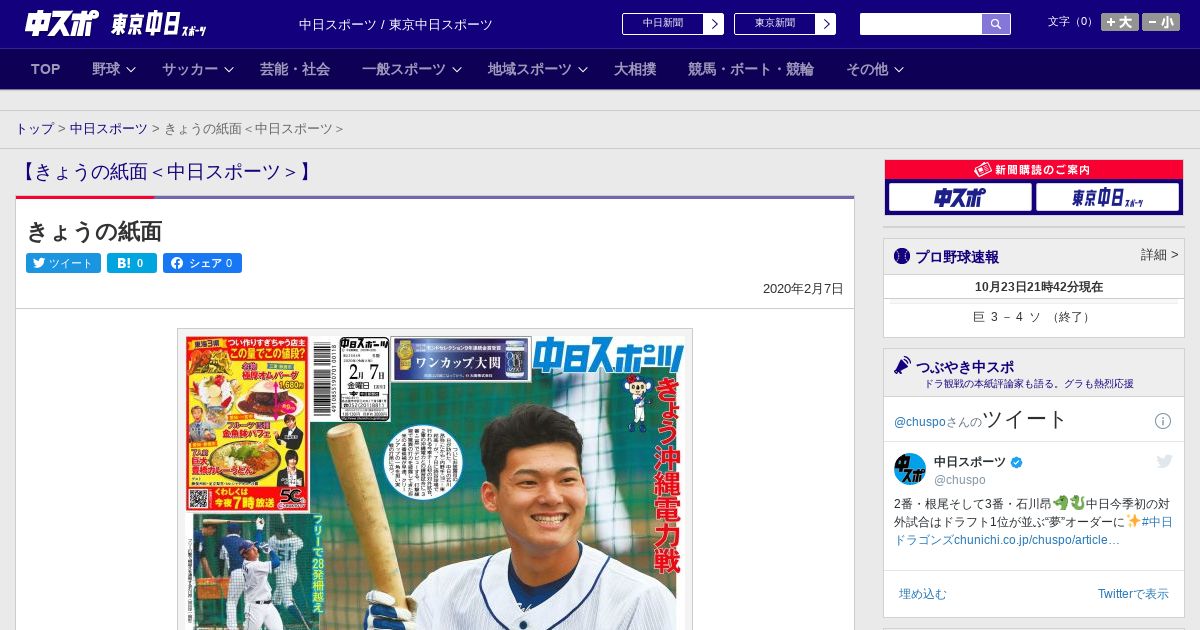Click the Twitter bird icon in tweet
Screen dimensions: 1200x630
coord(1164,461)
